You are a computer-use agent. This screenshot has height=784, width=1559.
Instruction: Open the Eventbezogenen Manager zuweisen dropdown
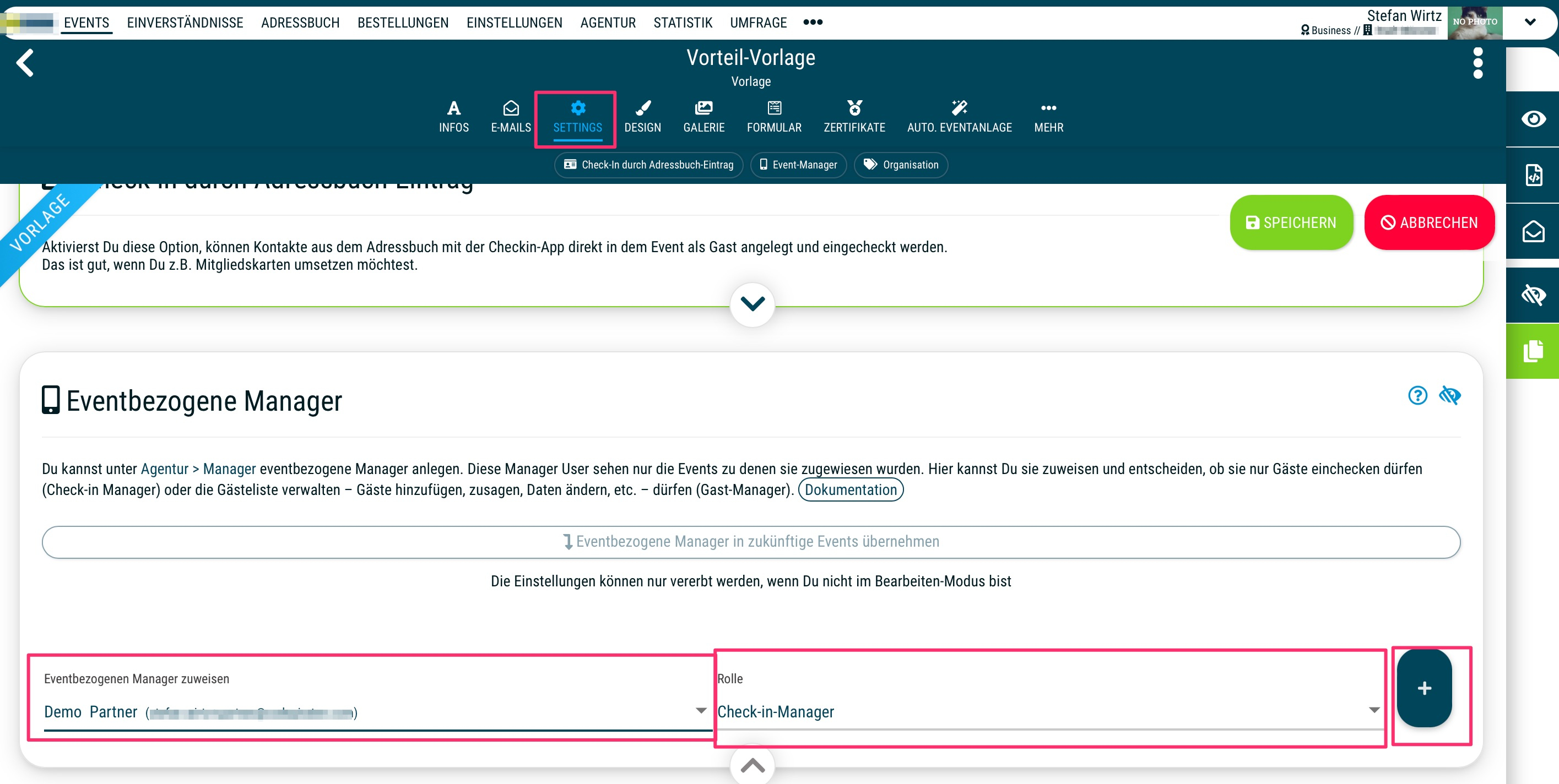pos(375,711)
